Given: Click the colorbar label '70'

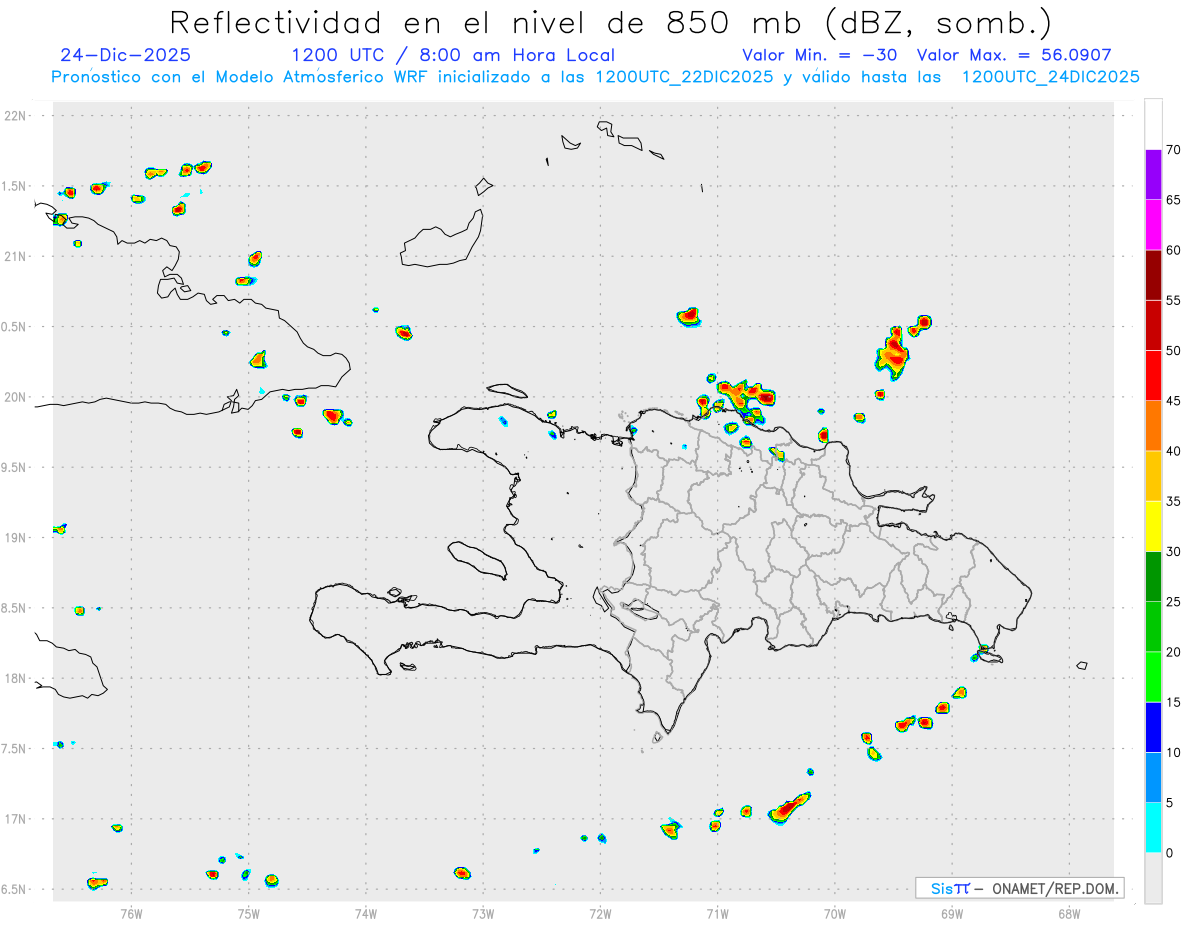Looking at the screenshot, I should (x=1173, y=150).
